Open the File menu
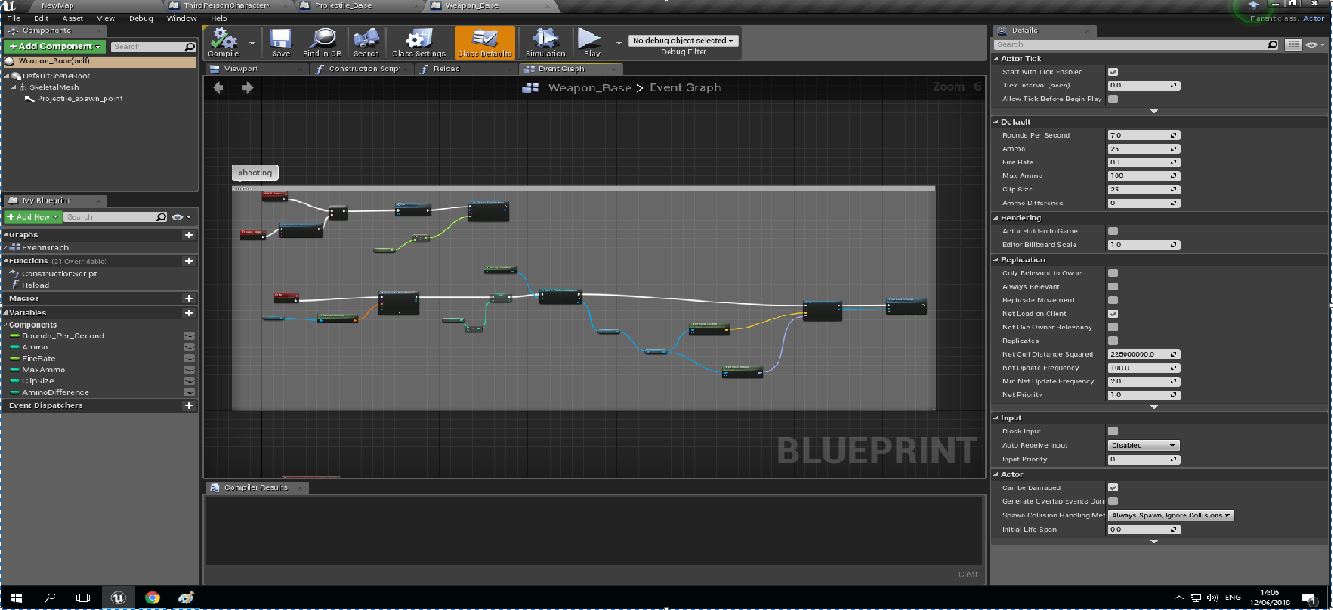 click(x=14, y=18)
